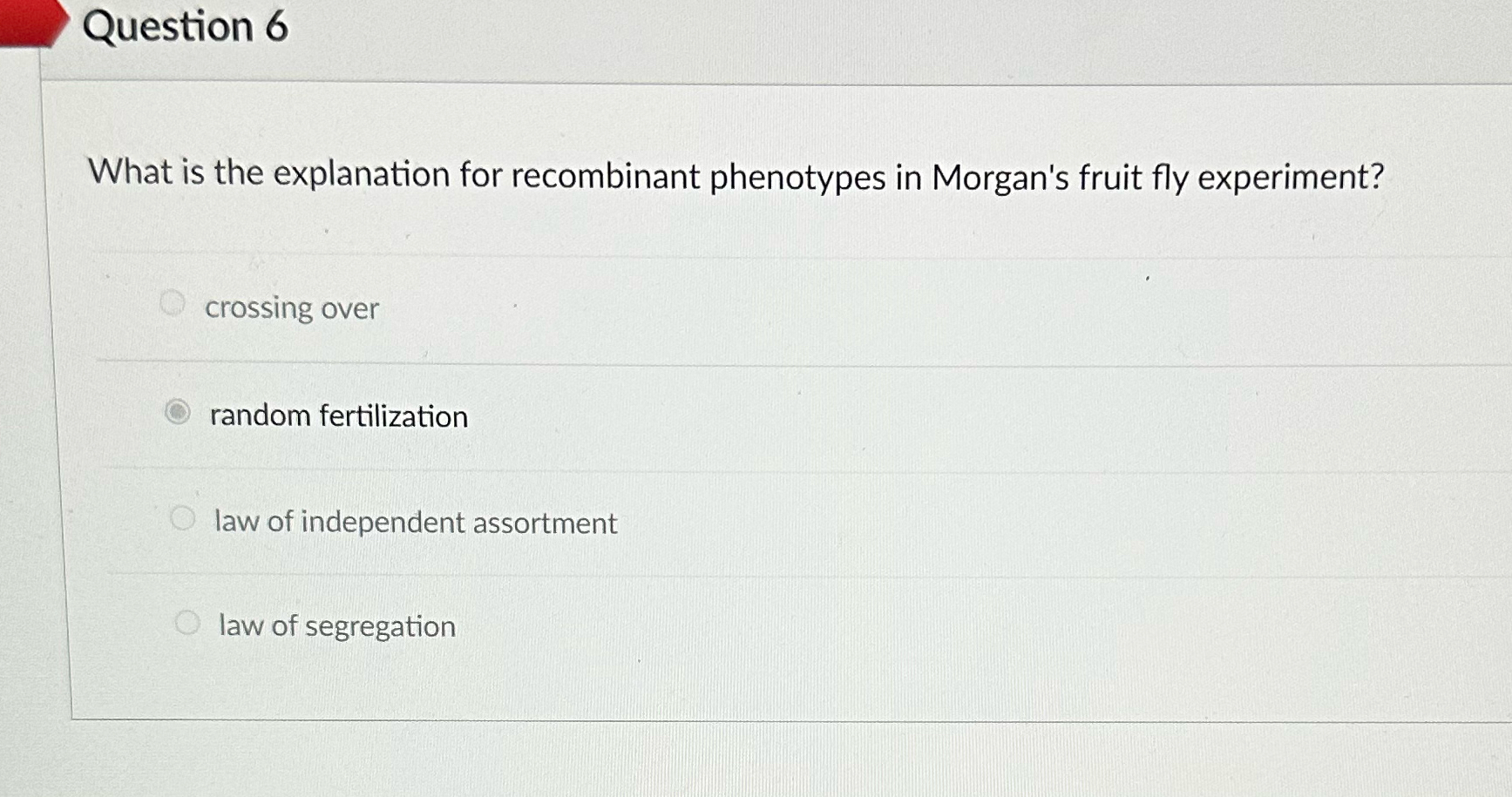
Task: Click the "law of segregation" answer text
Action: [x=336, y=626]
